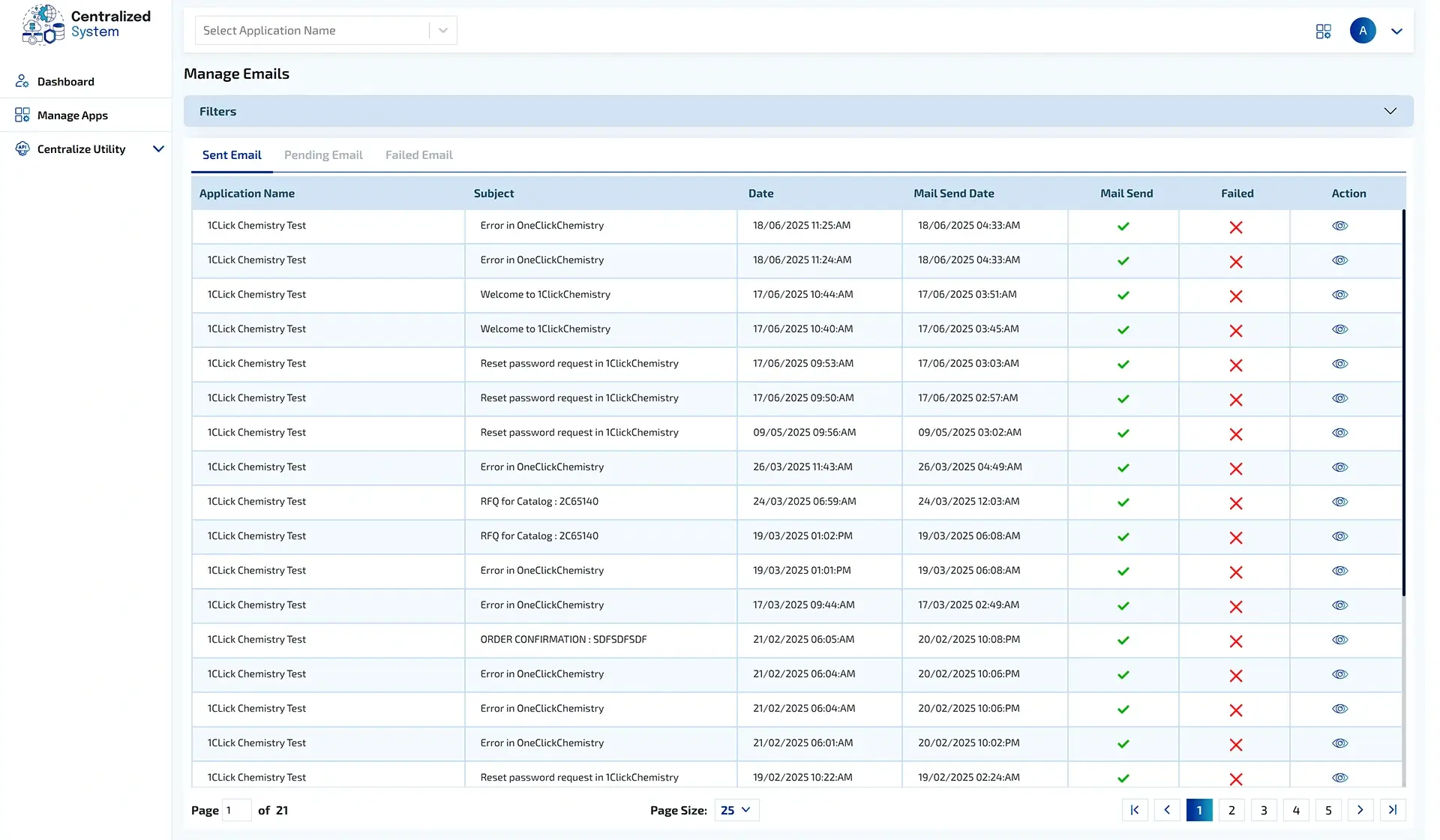The width and height of the screenshot is (1440, 840).
Task: Switch to the Failed Email tab
Action: click(418, 155)
